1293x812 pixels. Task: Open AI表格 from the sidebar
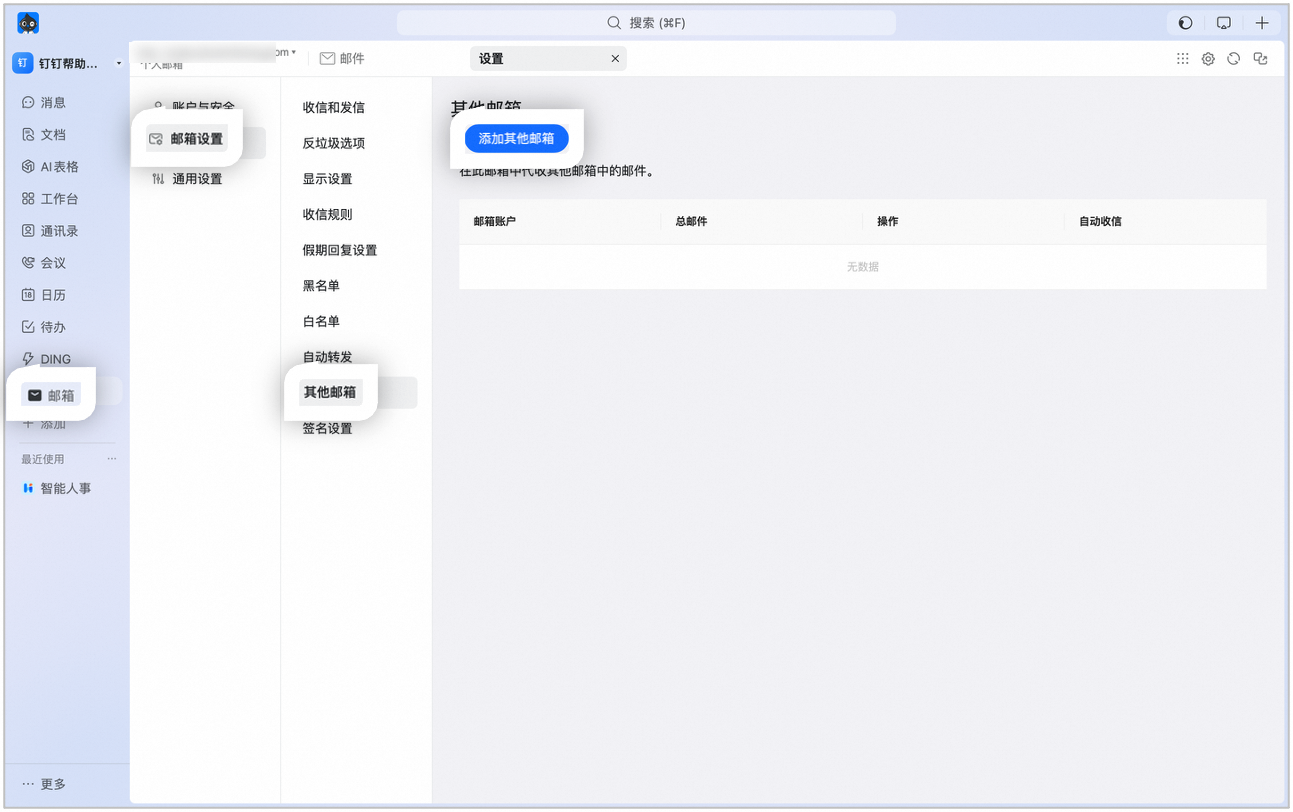[x=50, y=167]
